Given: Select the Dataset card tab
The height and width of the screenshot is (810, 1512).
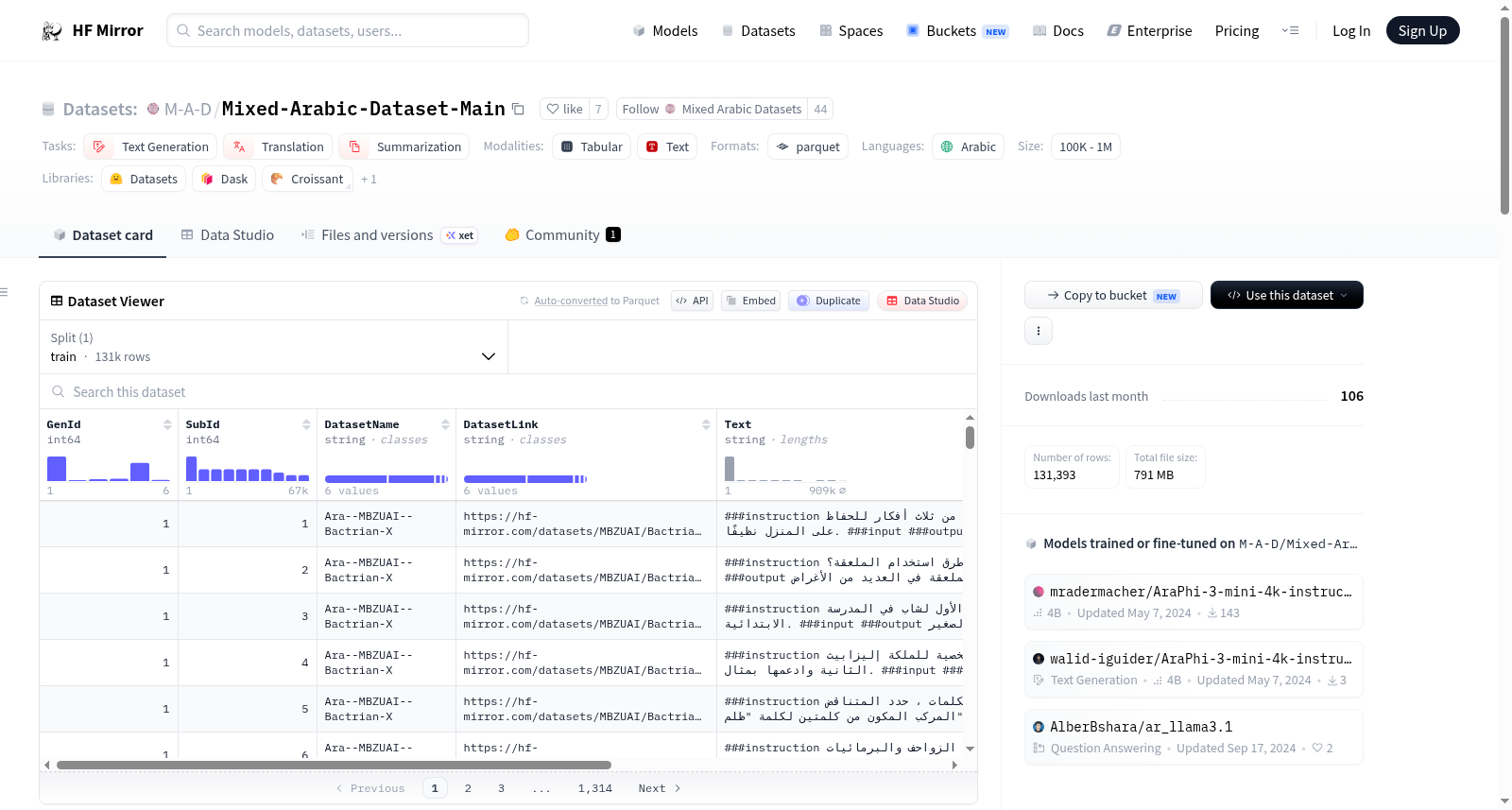Looking at the screenshot, I should (103, 234).
